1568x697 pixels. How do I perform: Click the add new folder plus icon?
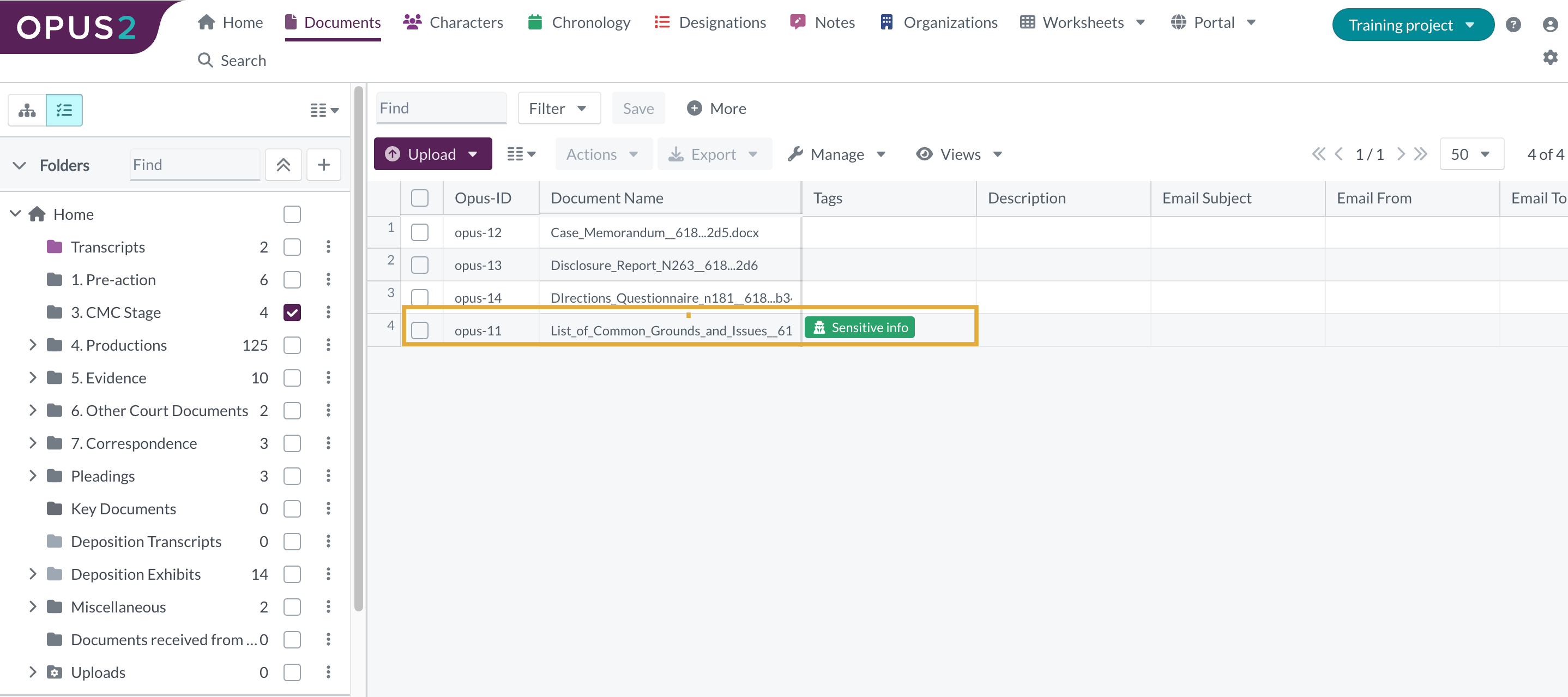click(x=323, y=165)
